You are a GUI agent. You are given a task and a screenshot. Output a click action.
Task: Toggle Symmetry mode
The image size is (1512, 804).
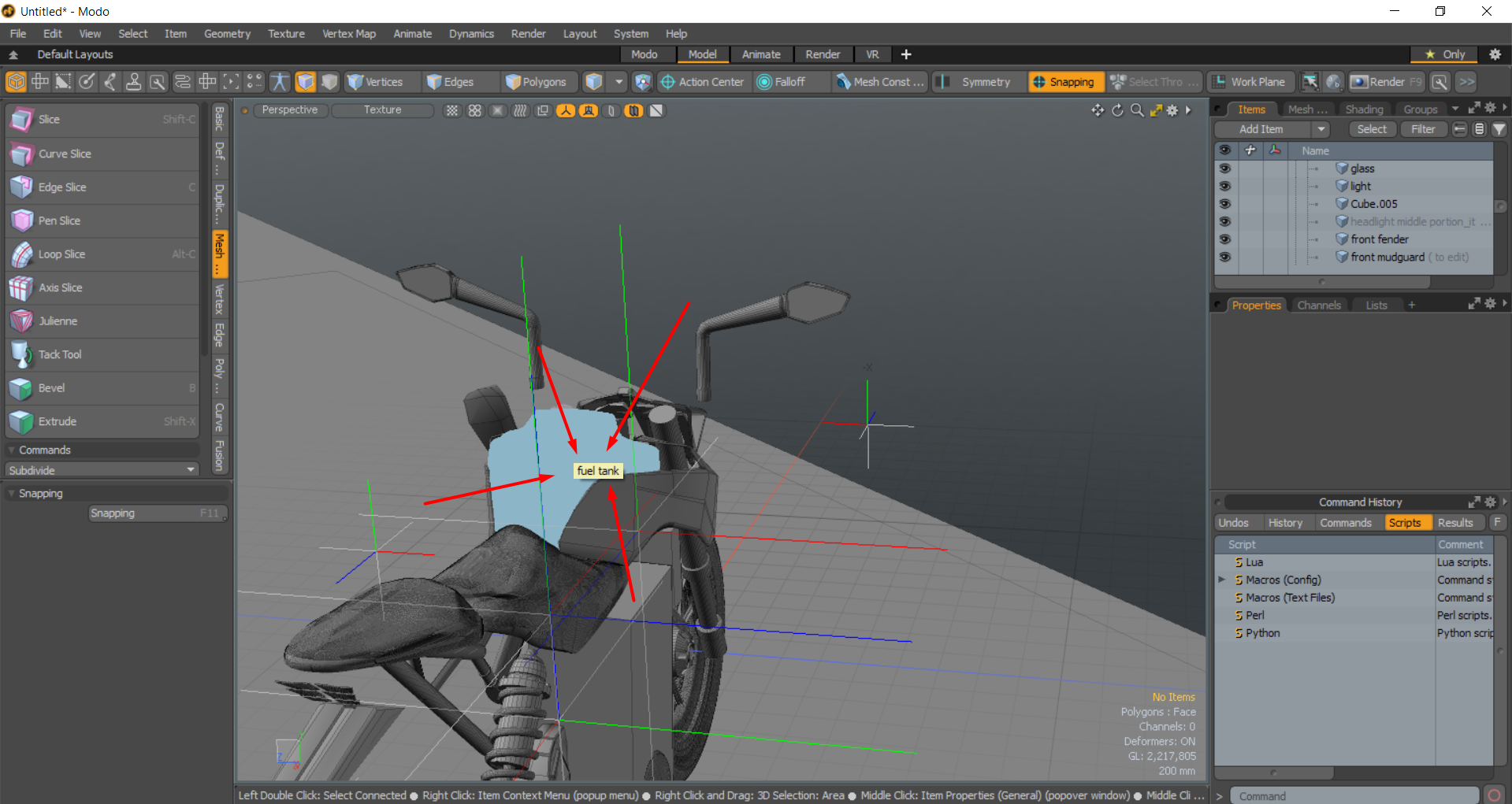(979, 82)
